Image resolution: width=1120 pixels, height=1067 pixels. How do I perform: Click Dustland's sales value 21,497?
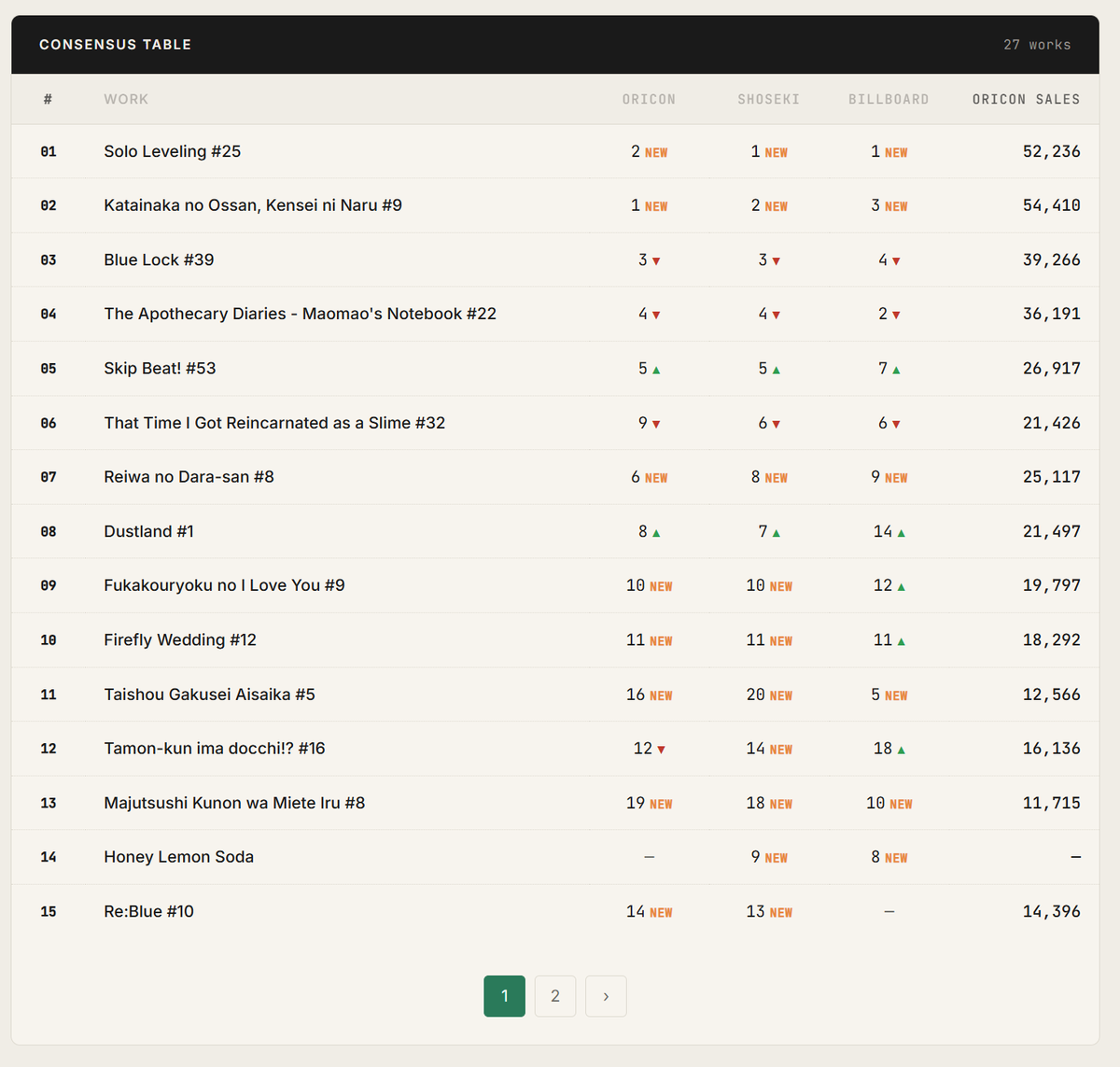tap(1052, 531)
